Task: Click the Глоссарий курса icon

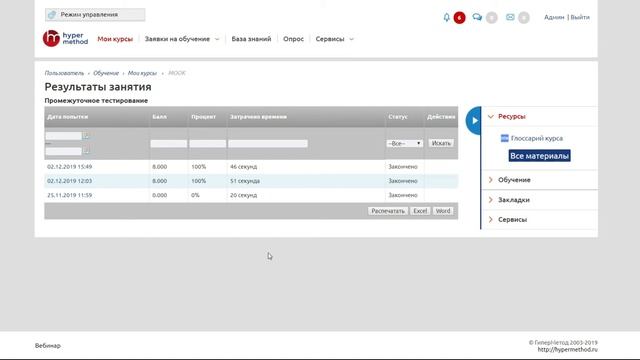Action: click(x=504, y=138)
